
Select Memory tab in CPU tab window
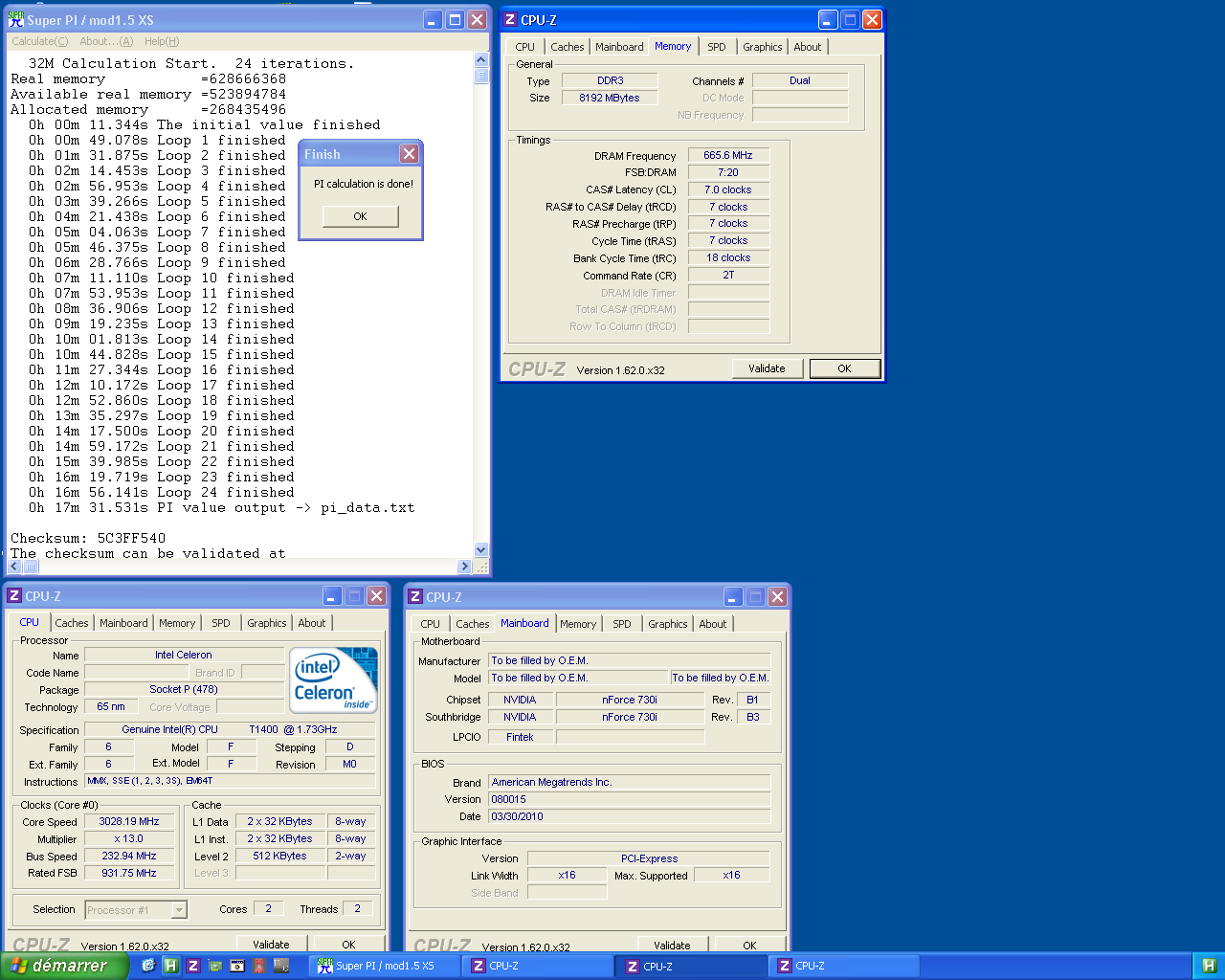[177, 623]
